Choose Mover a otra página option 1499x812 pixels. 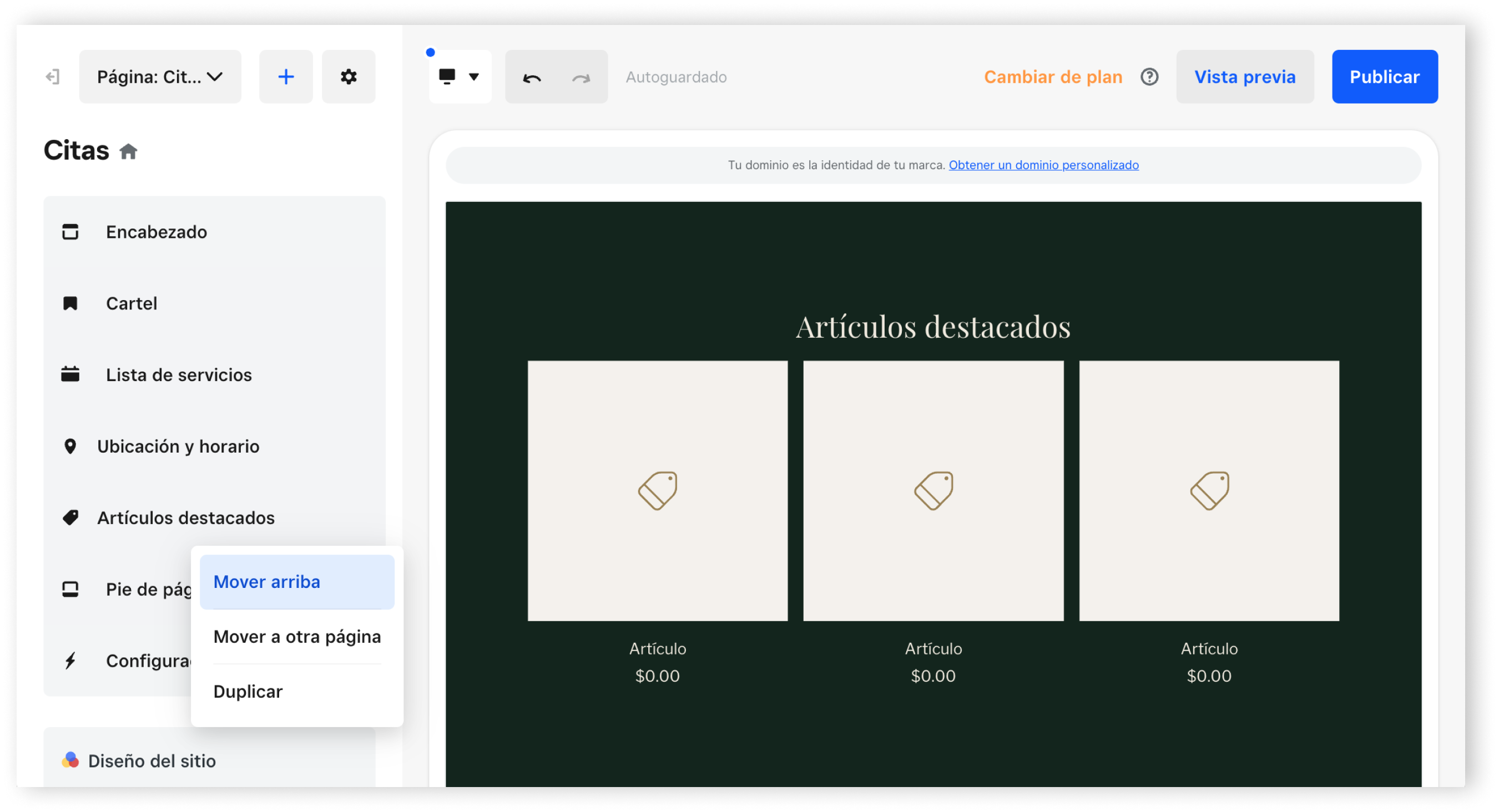point(297,637)
